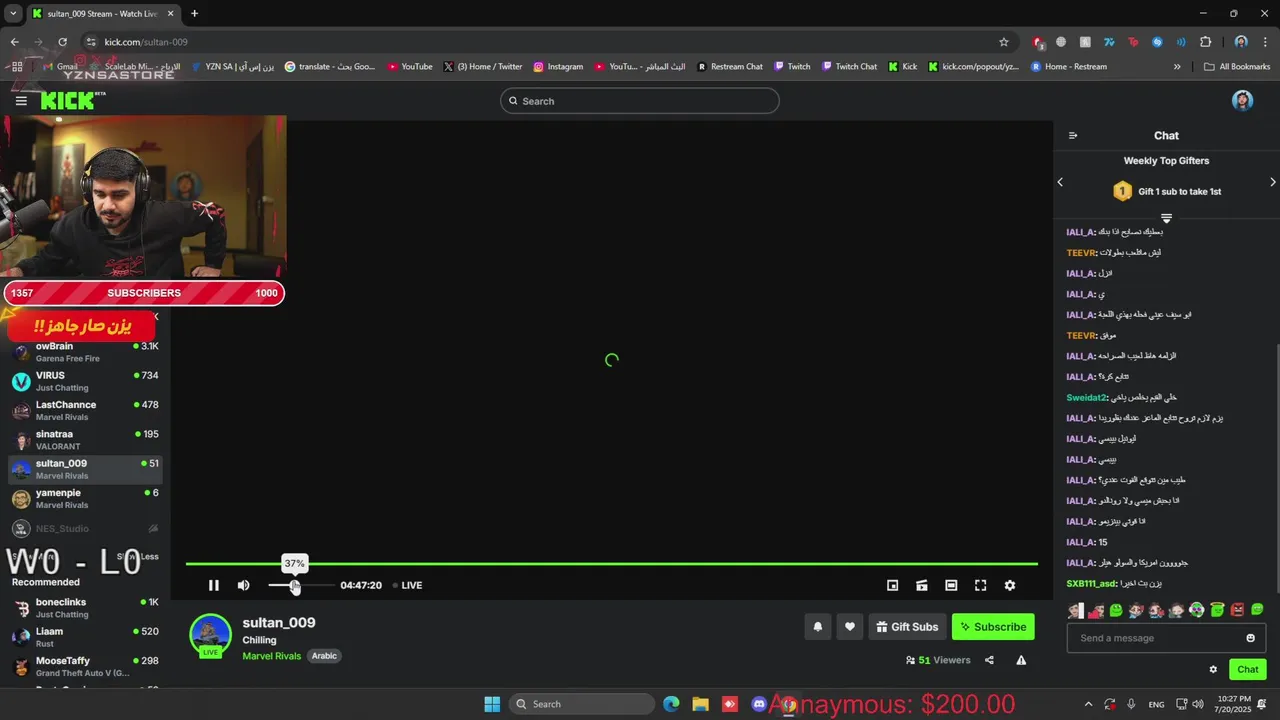Mute the stream with the speaker icon
This screenshot has width=1280, height=720.
(x=243, y=585)
